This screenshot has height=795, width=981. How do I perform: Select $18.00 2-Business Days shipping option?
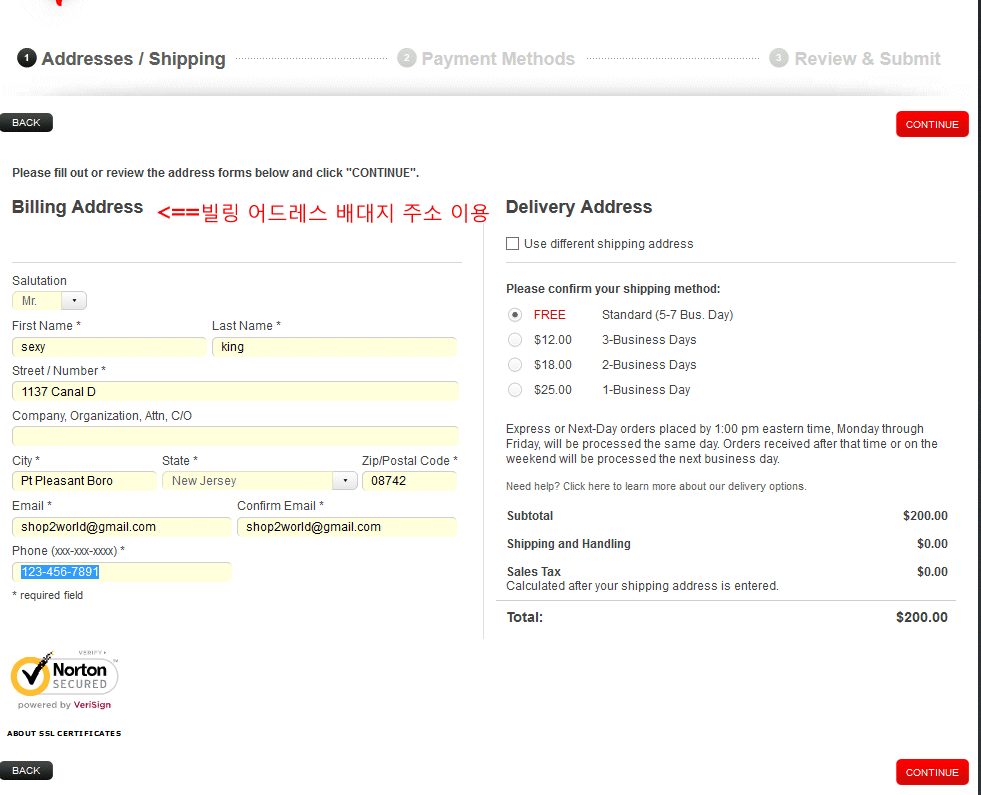[515, 365]
